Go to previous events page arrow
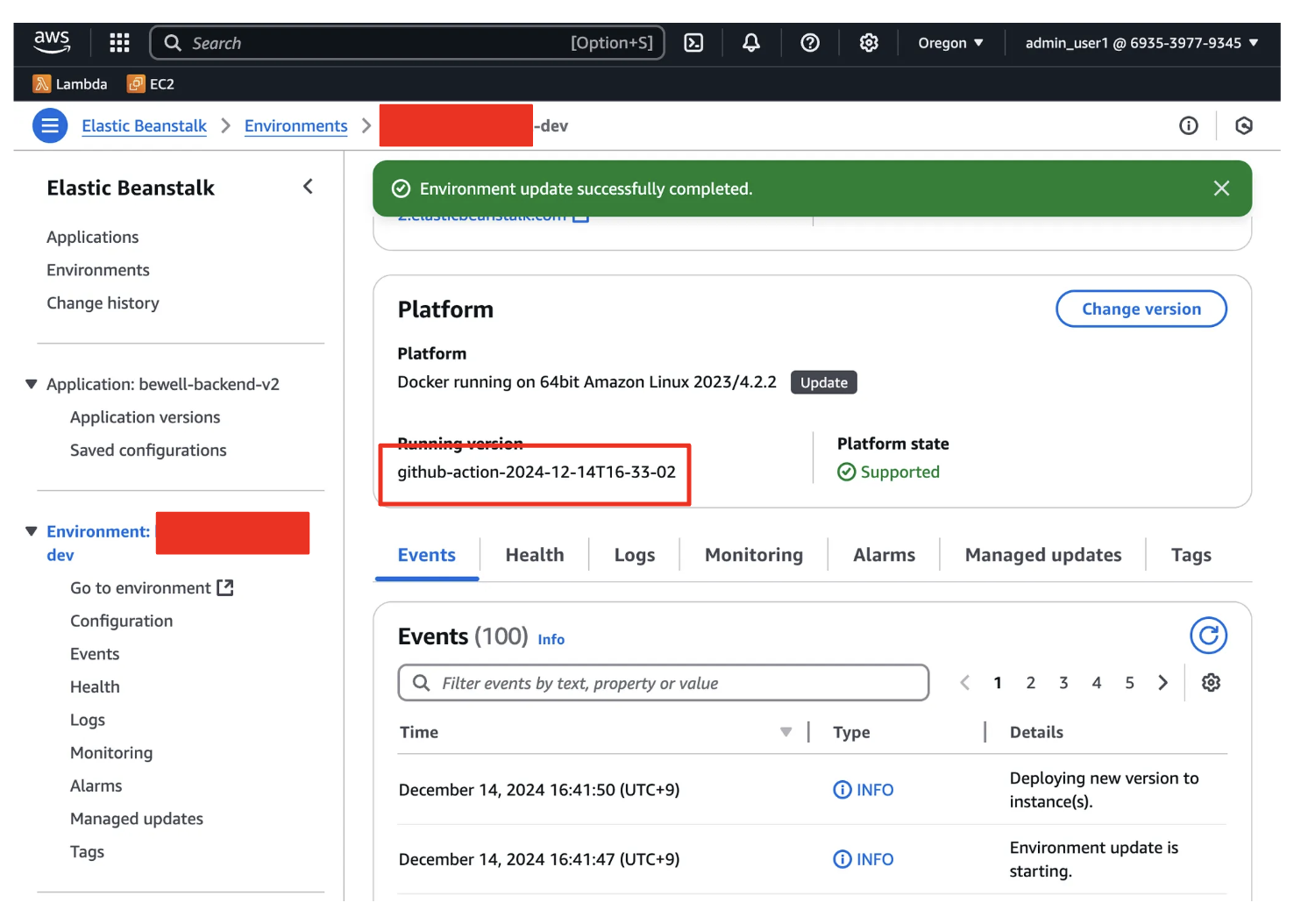 (x=964, y=682)
